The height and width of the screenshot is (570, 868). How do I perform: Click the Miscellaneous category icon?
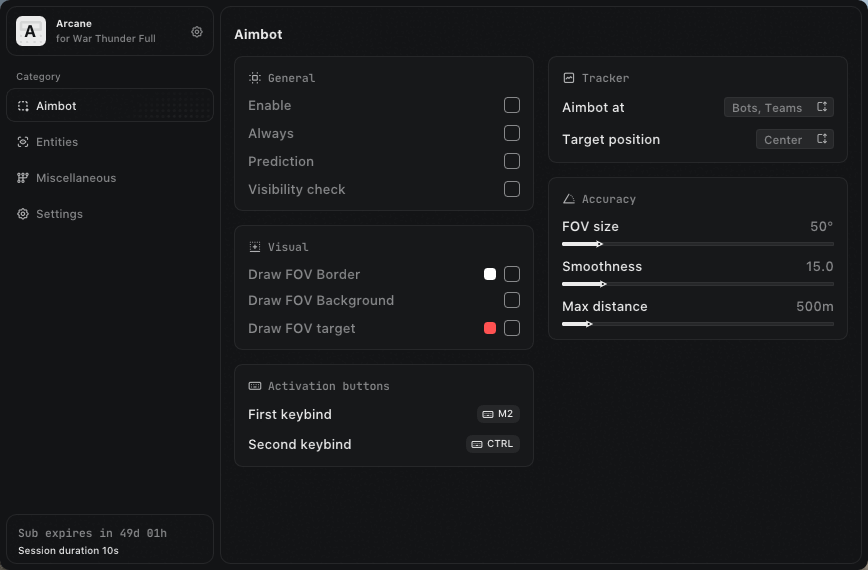click(23, 178)
